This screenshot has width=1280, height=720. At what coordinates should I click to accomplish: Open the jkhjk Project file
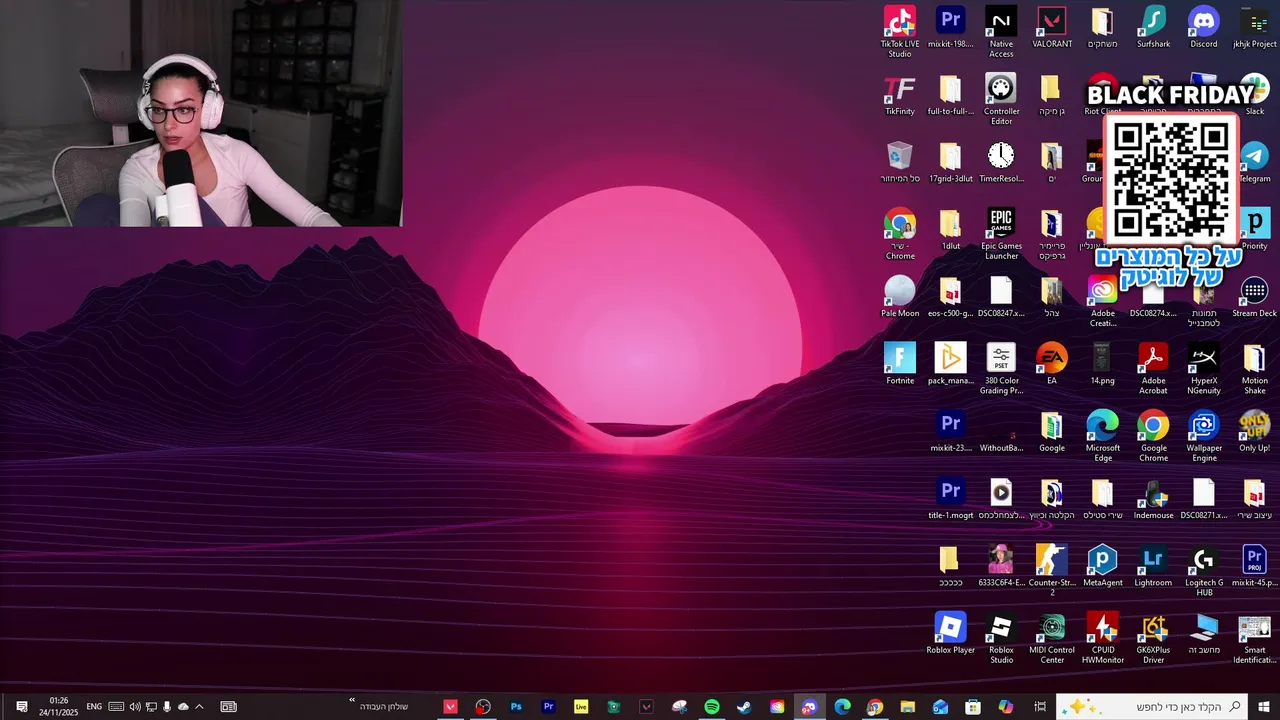click(1254, 27)
